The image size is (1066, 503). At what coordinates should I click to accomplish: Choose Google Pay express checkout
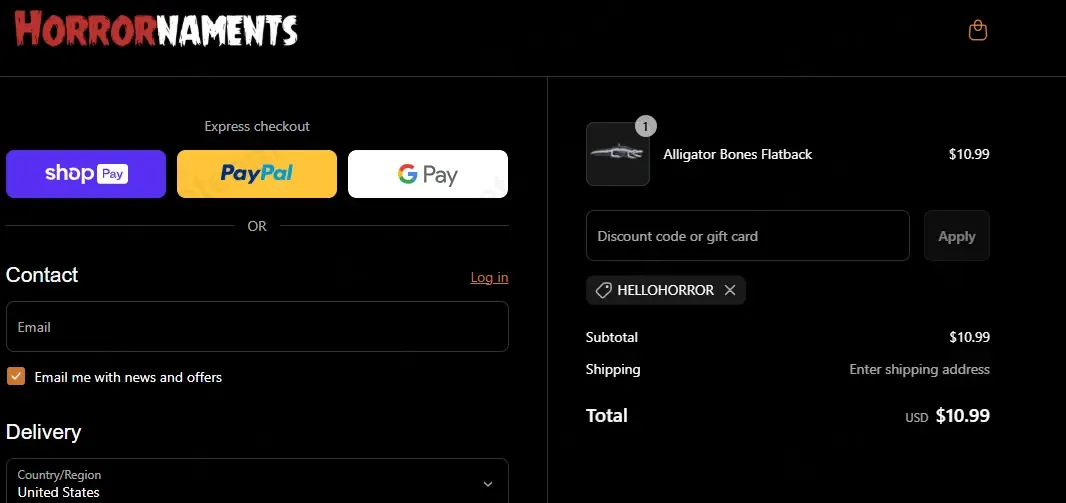coord(428,174)
